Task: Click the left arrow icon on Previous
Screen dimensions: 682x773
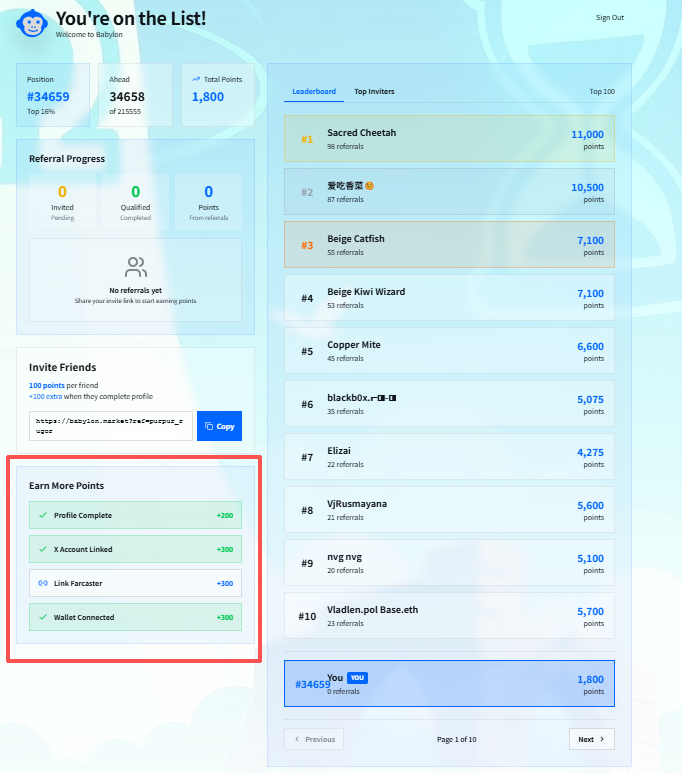Action: click(x=296, y=739)
